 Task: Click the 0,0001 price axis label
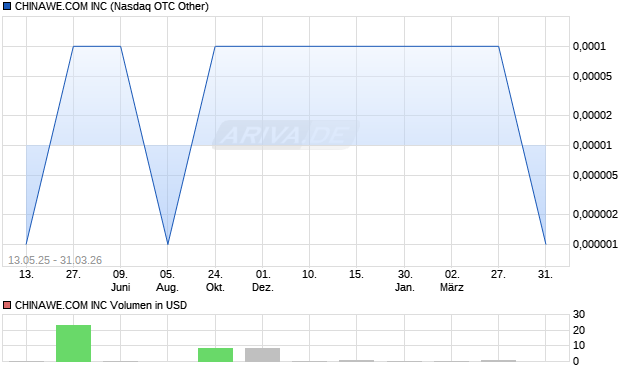[x=589, y=46]
